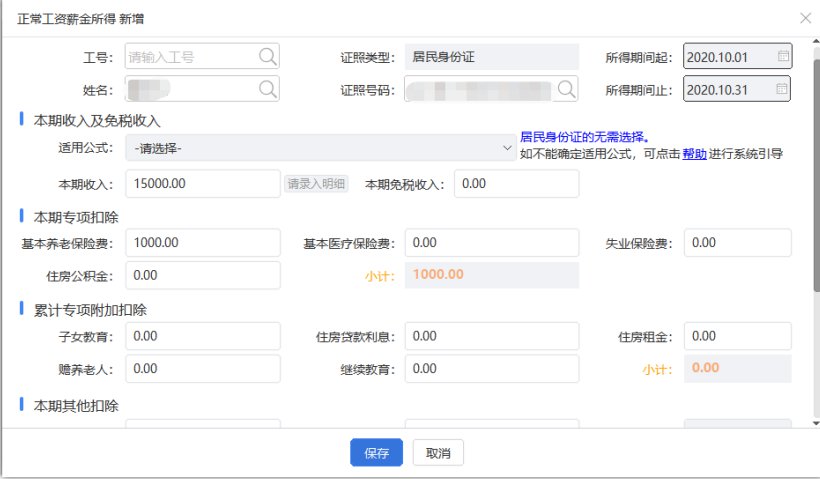This screenshot has width=820, height=479.
Task: Open calendar icon for 所得期间止
Action: 782,90
